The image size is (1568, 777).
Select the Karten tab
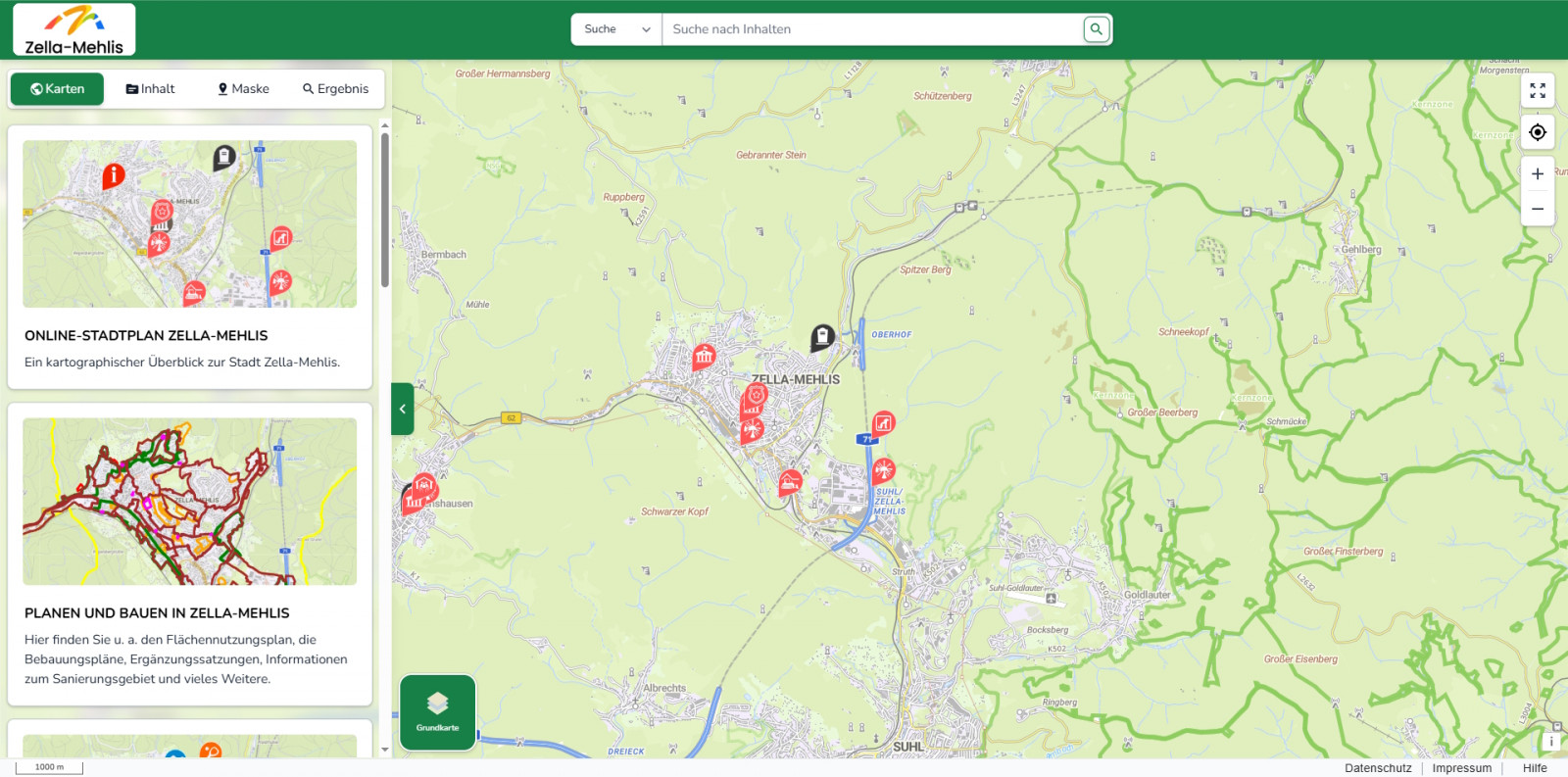click(57, 89)
